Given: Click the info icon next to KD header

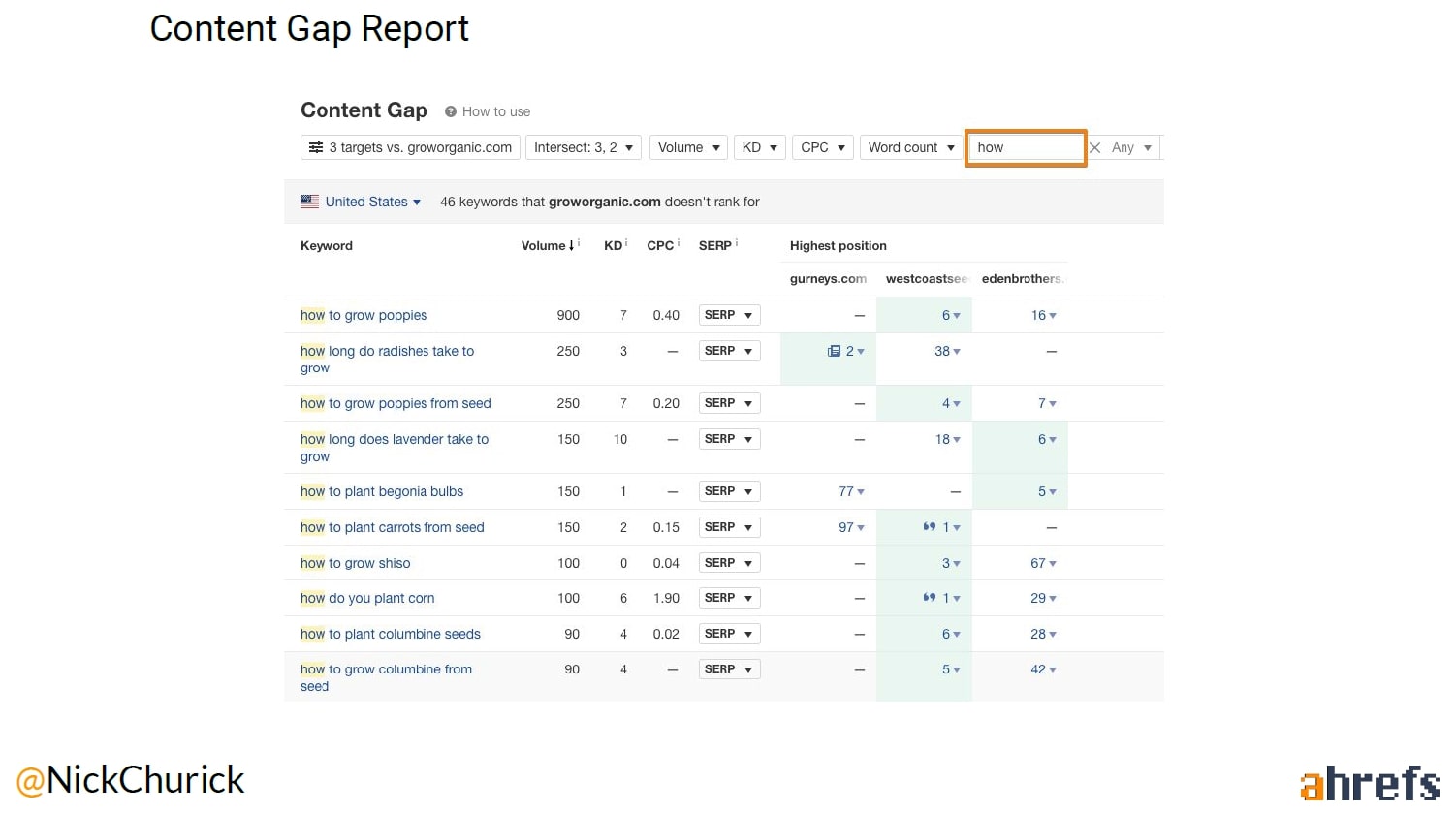Looking at the screenshot, I should coord(627,244).
